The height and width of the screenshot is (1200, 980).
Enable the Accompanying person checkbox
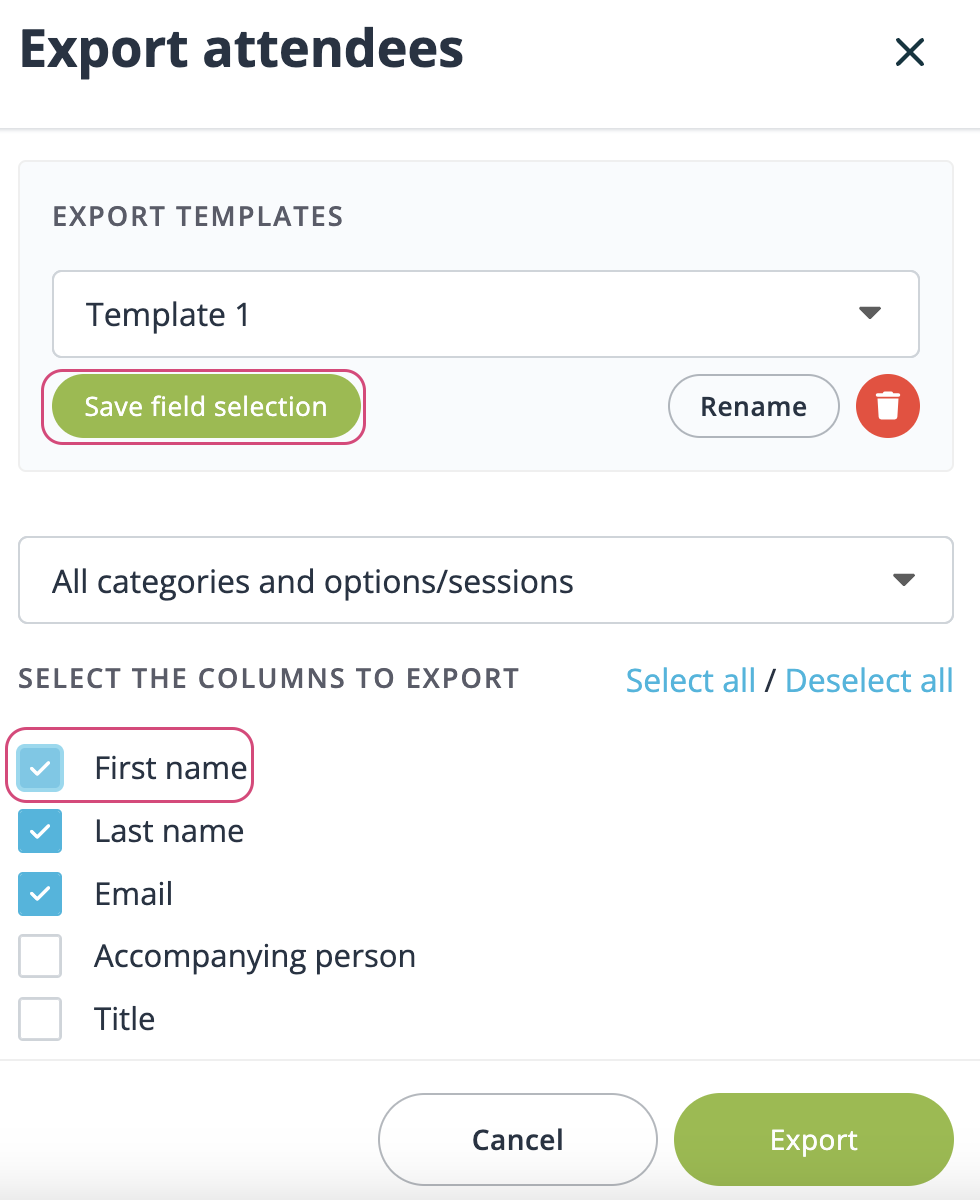pos(40,957)
